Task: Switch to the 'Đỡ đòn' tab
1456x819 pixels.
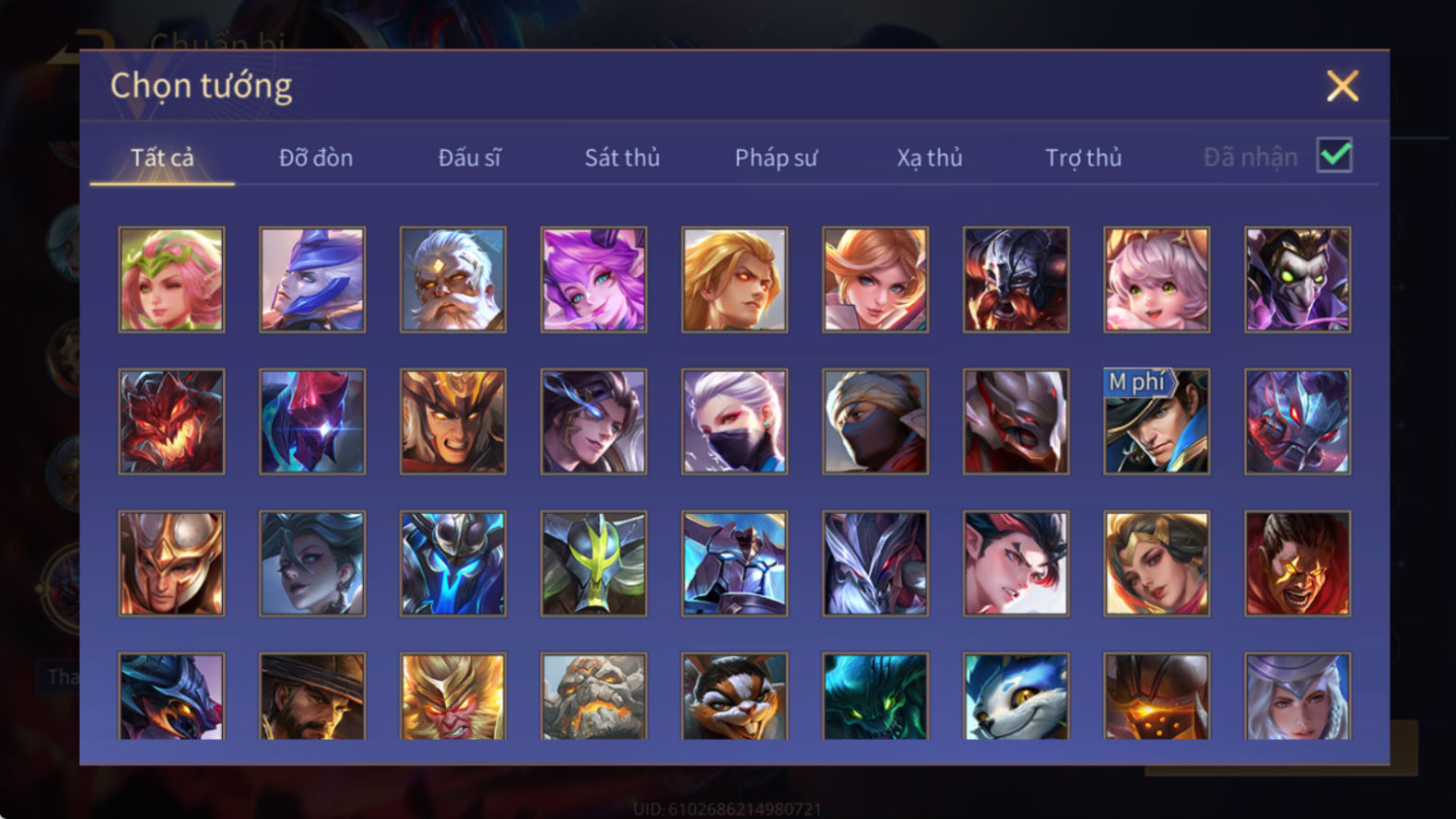Action: coord(316,158)
